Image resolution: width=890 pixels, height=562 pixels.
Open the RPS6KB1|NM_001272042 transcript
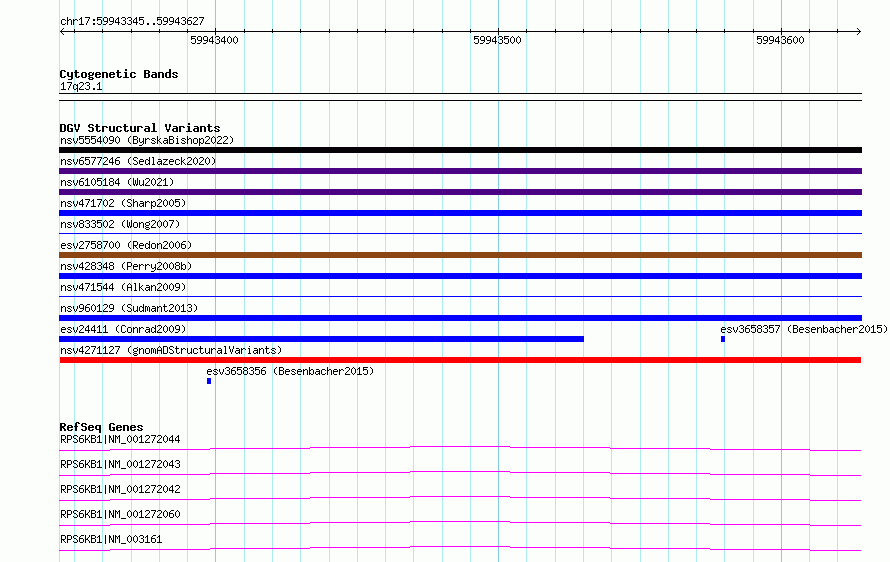tap(120, 489)
